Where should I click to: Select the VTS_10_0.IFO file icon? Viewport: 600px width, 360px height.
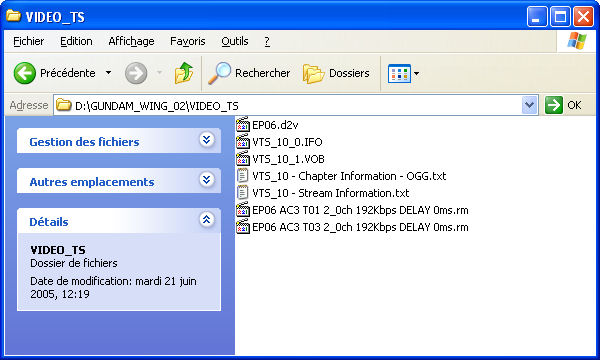(243, 142)
